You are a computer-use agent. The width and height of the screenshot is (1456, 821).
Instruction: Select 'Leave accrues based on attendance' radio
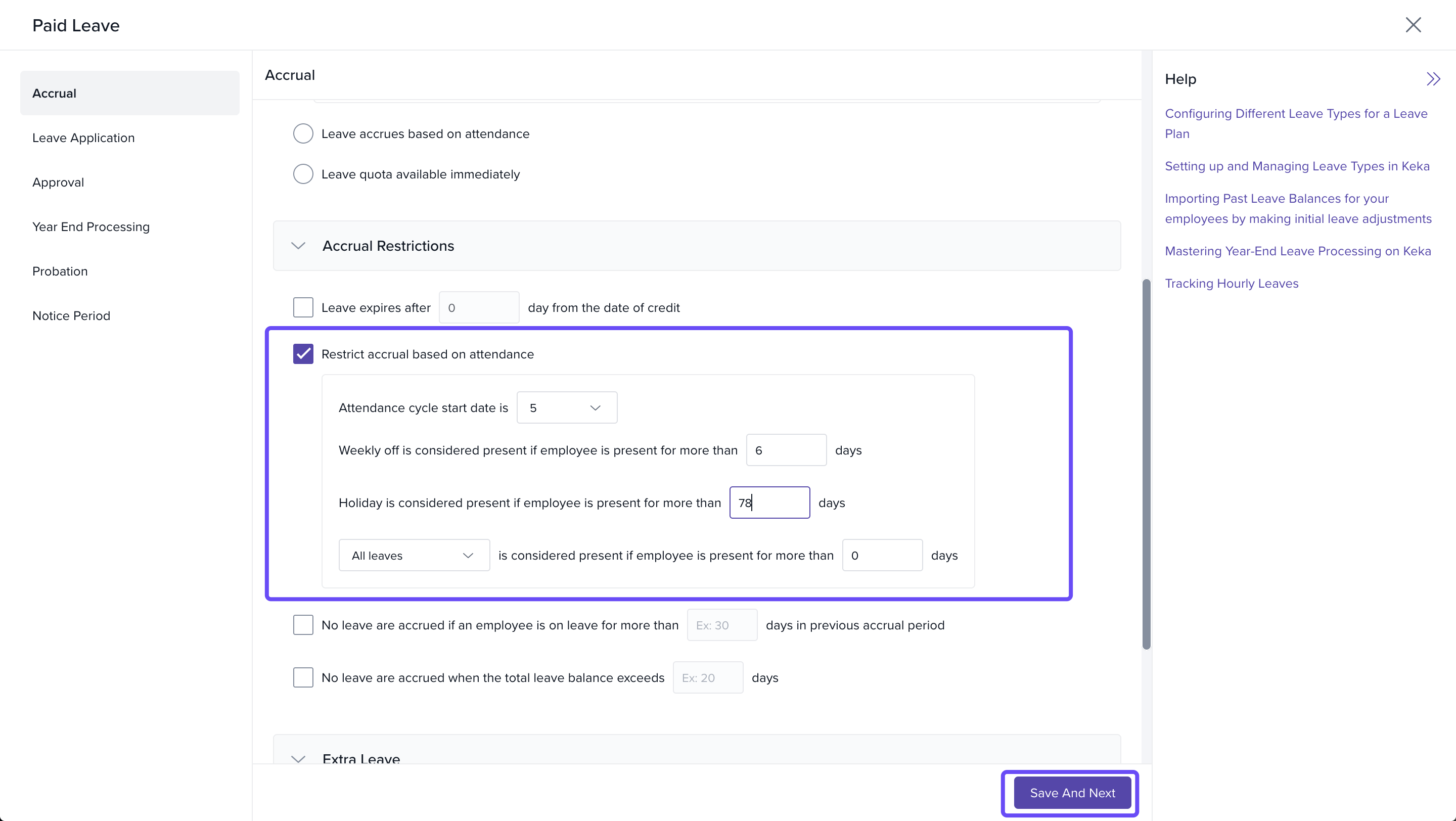[303, 134]
